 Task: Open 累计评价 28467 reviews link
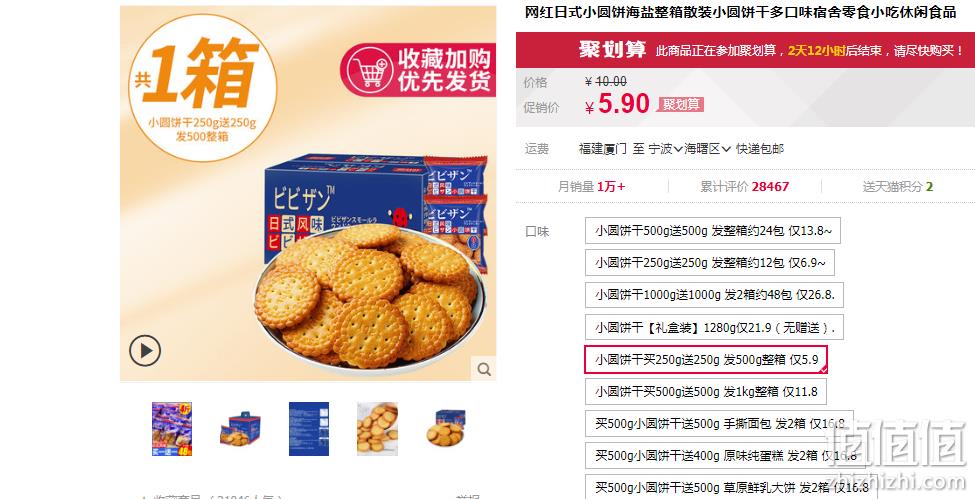tap(745, 186)
